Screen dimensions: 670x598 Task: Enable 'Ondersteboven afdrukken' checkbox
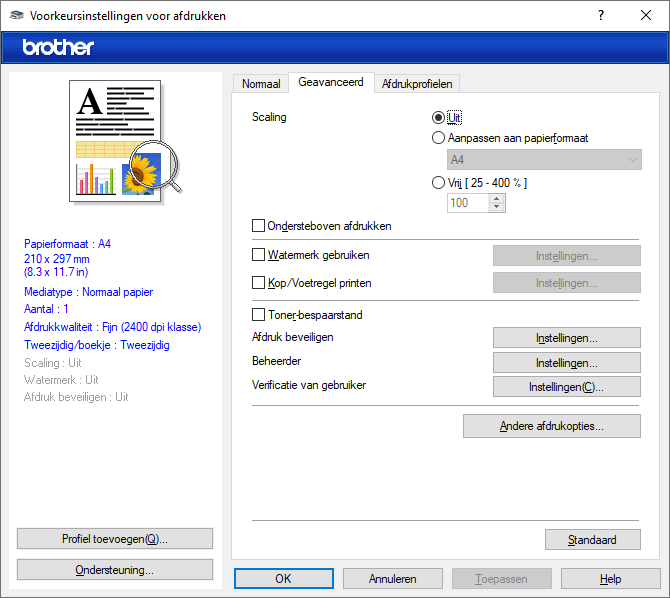(x=260, y=226)
